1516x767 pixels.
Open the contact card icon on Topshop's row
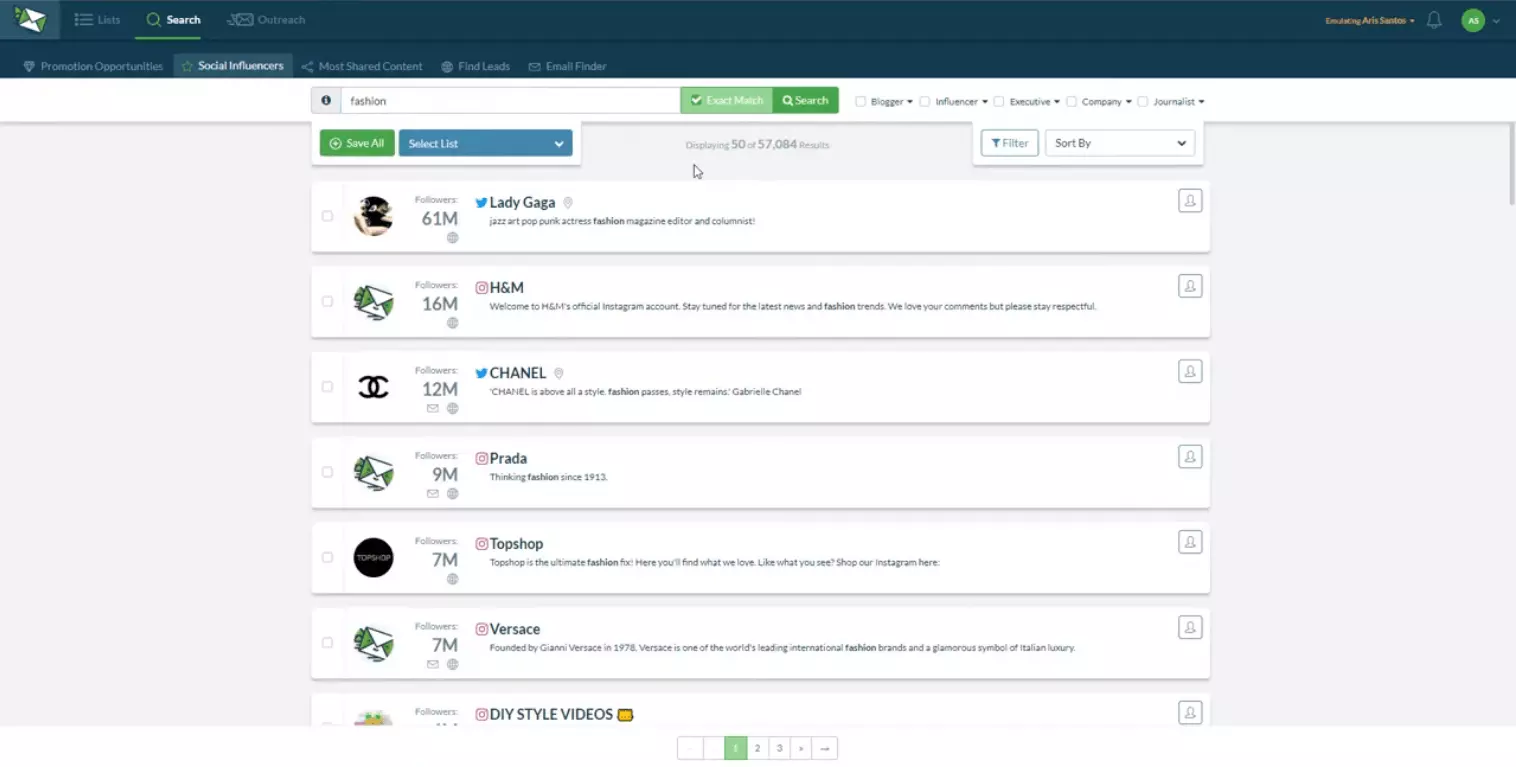[x=1190, y=542]
